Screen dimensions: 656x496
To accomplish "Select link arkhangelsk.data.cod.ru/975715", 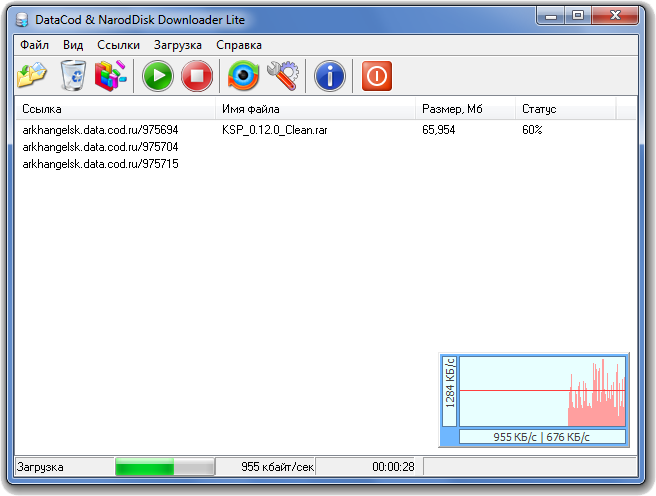I will click(100, 164).
